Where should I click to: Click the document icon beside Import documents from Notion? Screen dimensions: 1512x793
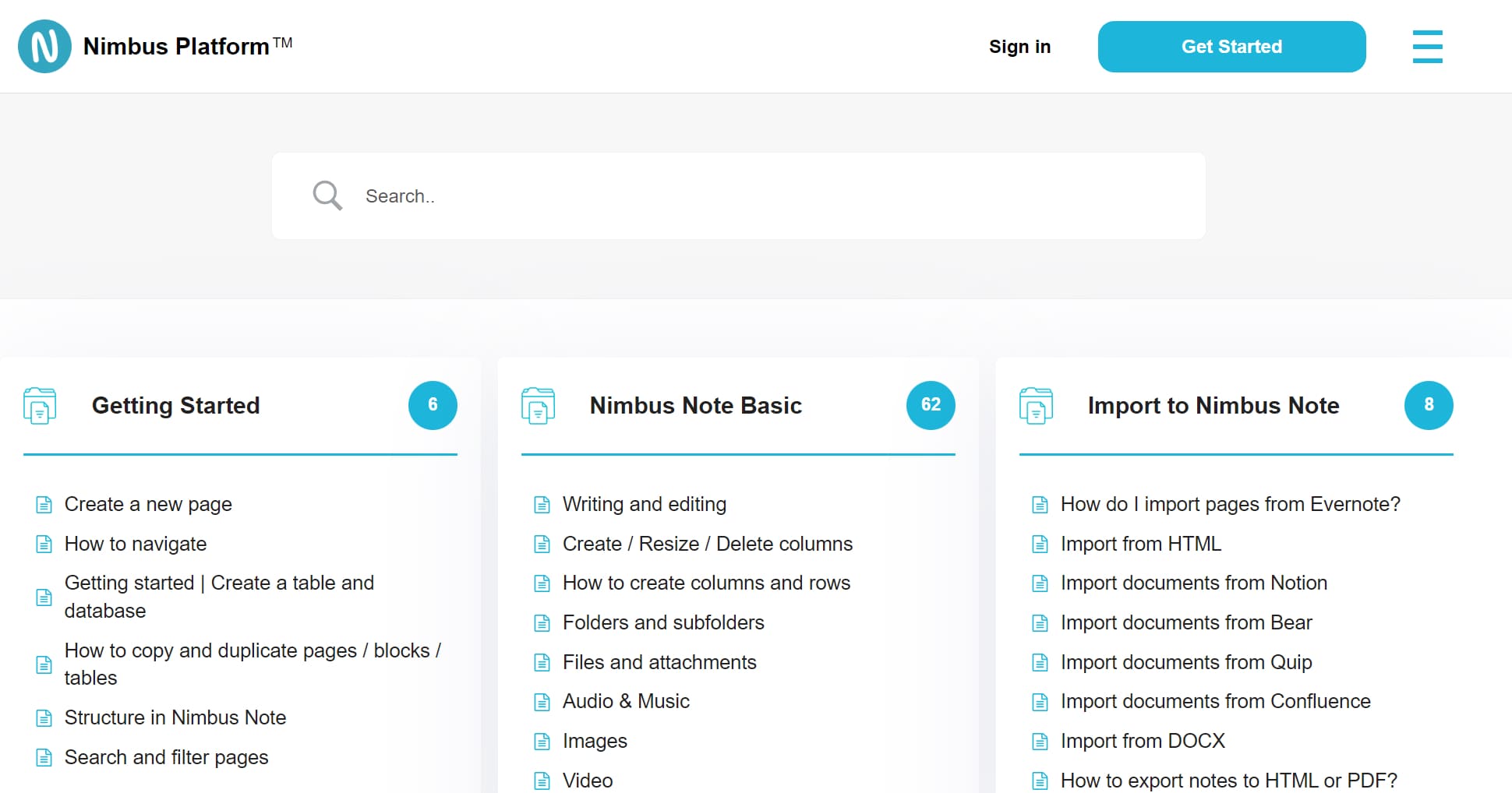1040,583
